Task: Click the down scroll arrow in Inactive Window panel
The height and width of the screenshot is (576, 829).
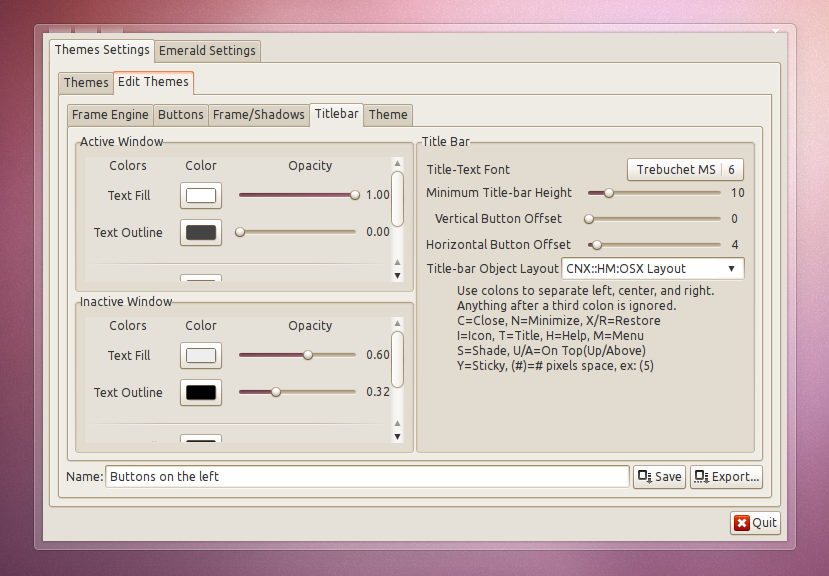Action: (x=398, y=437)
